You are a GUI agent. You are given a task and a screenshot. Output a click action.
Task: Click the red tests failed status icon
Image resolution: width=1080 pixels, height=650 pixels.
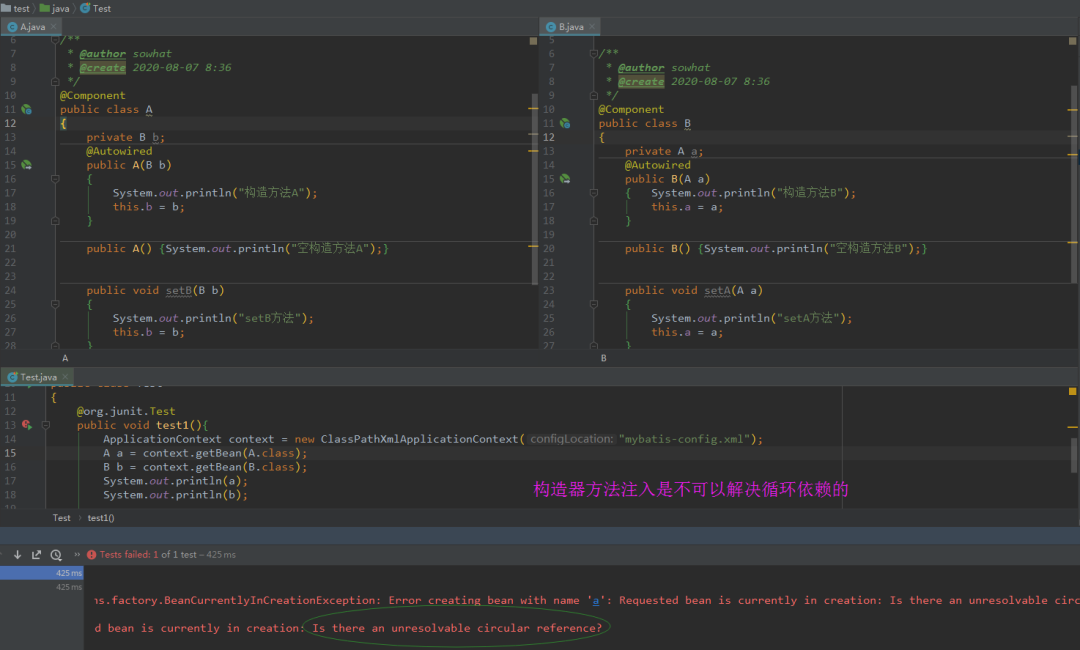tap(92, 554)
